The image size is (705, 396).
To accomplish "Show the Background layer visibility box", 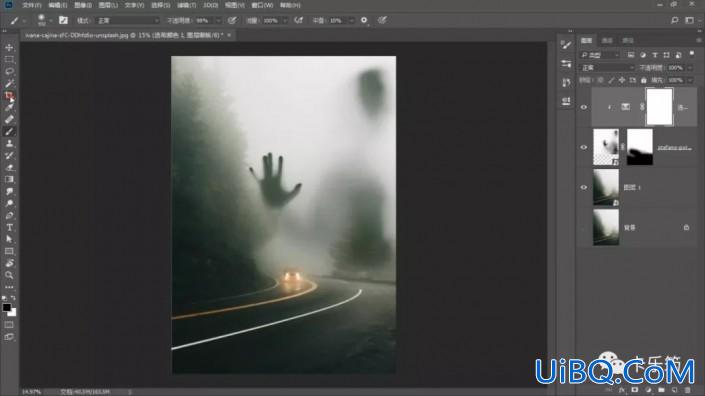I will [584, 227].
